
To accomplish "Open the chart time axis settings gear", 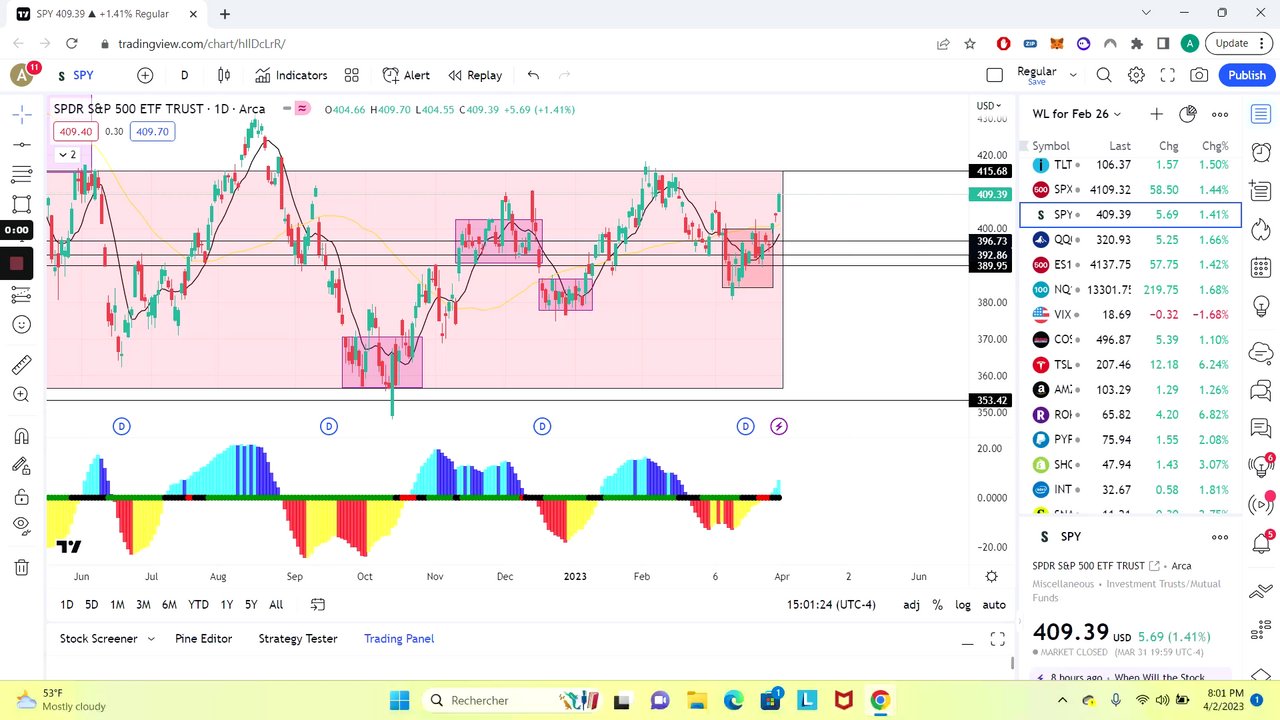I will click(x=991, y=577).
